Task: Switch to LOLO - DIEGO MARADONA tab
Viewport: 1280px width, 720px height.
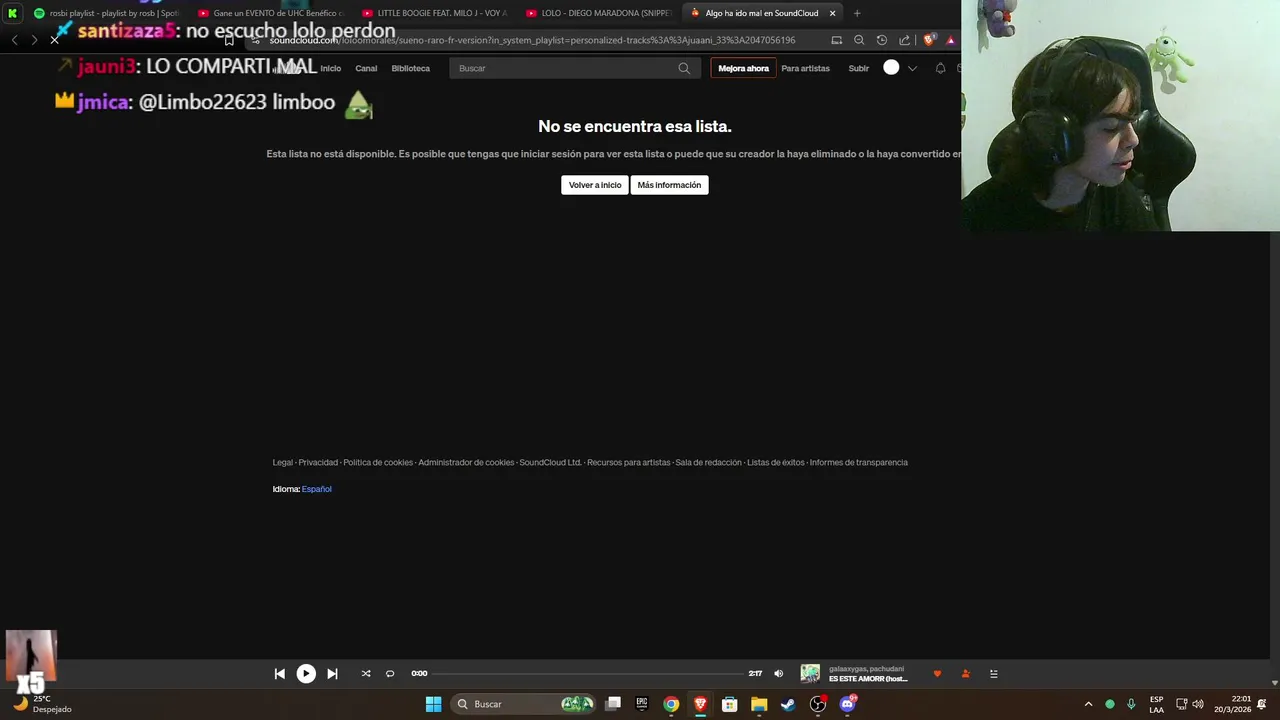Action: tap(598, 13)
